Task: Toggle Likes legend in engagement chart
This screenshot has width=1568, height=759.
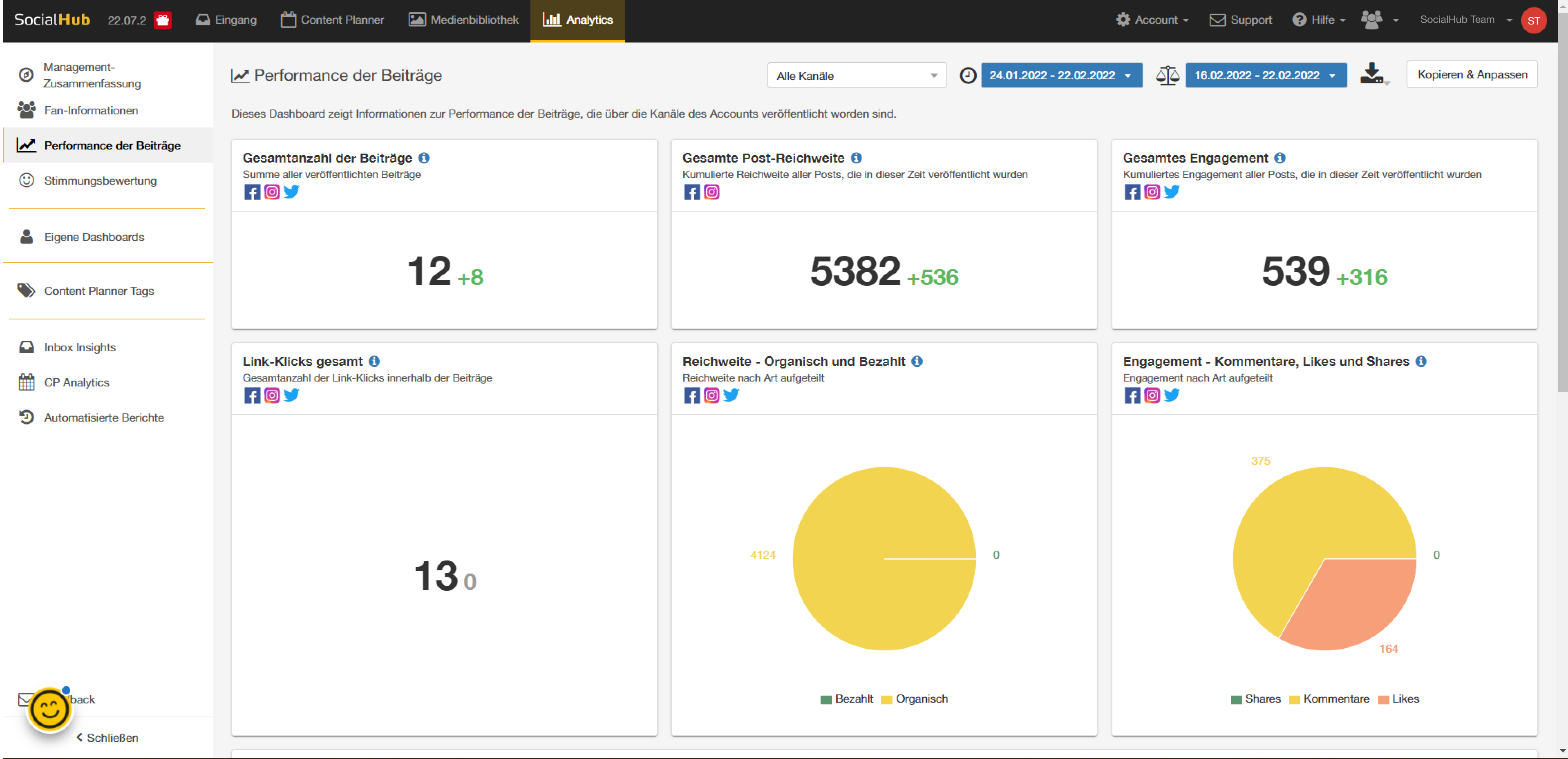Action: [x=1398, y=699]
